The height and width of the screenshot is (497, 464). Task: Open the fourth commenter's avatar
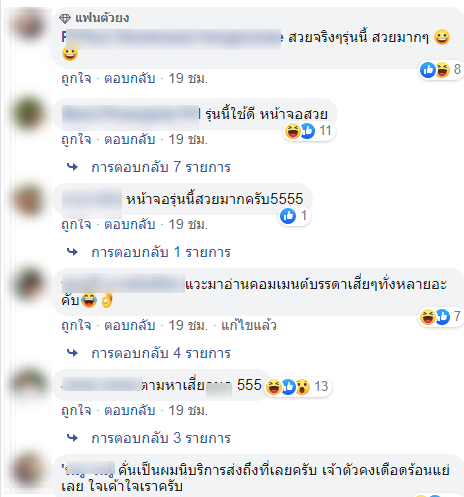point(28,284)
